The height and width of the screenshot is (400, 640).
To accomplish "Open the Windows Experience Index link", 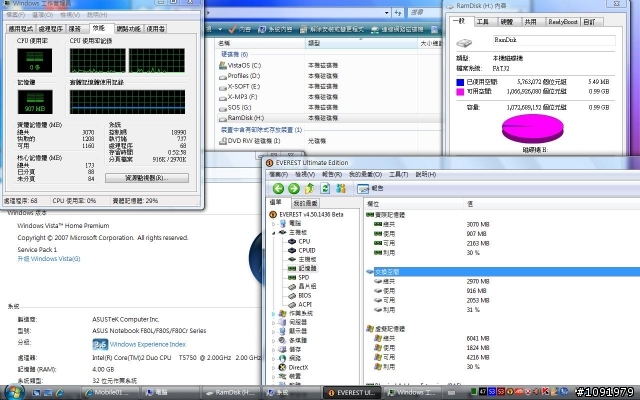I will coord(148,344).
